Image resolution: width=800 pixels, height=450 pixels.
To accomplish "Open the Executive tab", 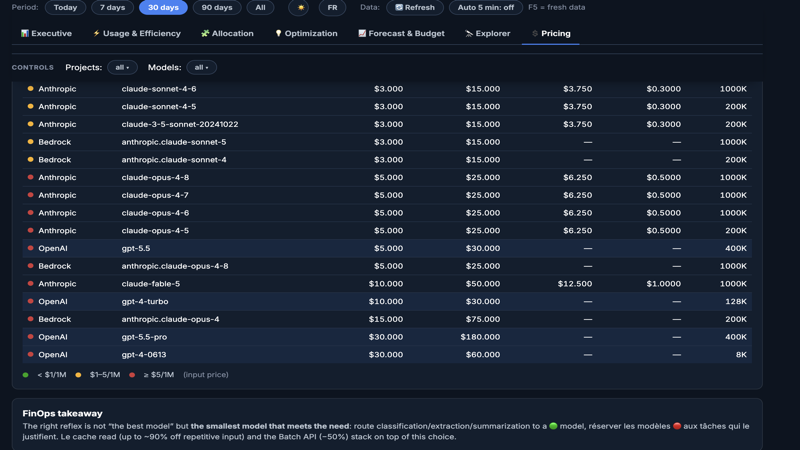I will pos(46,33).
